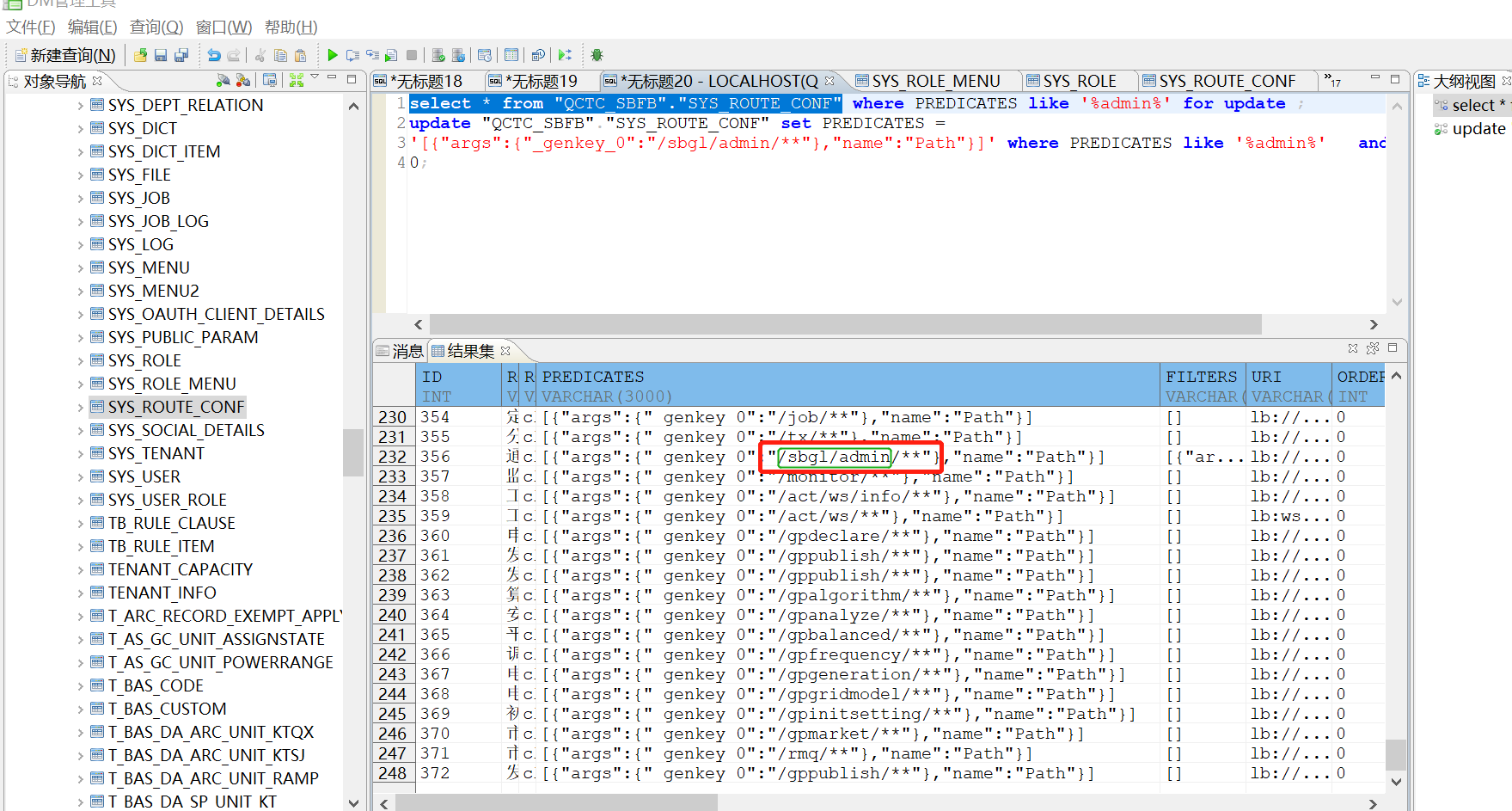Screen dimensions: 1512x811
Task: Open the Object Navigator view menu triangle
Action: pyautogui.click(x=315, y=77)
